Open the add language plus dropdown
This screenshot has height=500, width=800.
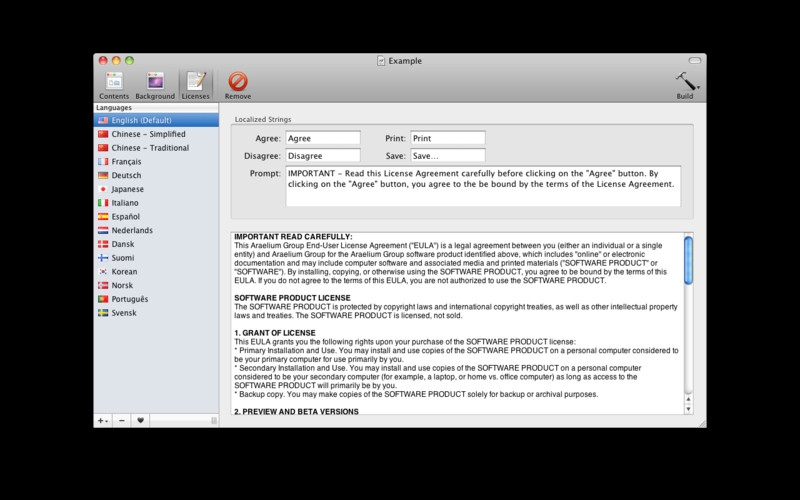(103, 421)
